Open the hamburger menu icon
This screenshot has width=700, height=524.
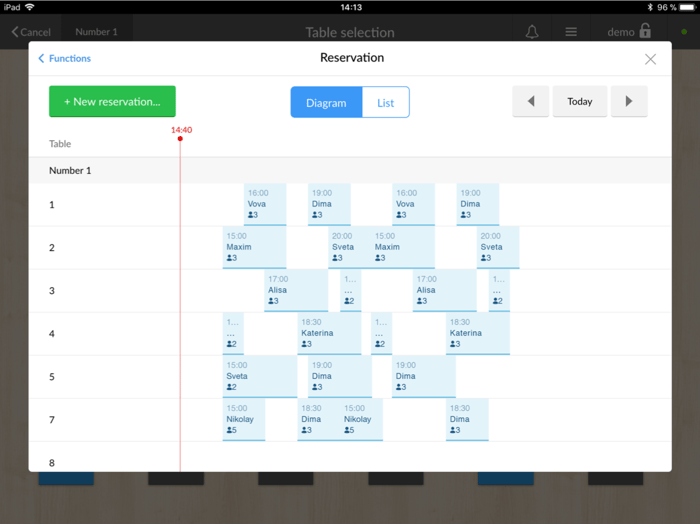coord(571,32)
